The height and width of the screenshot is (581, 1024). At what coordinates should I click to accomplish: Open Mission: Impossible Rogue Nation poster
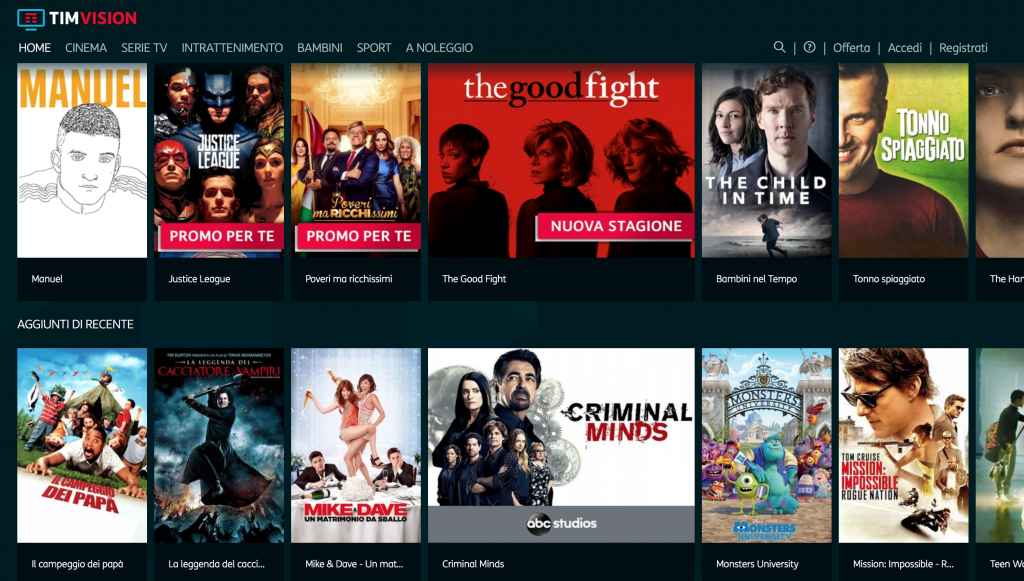(x=904, y=445)
